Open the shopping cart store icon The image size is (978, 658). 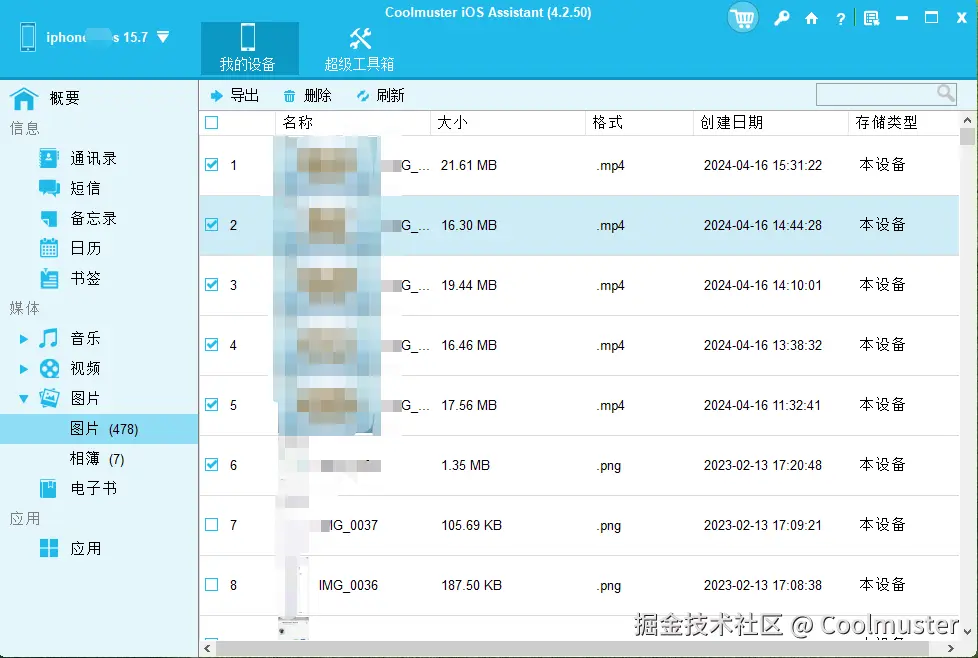tap(742, 18)
